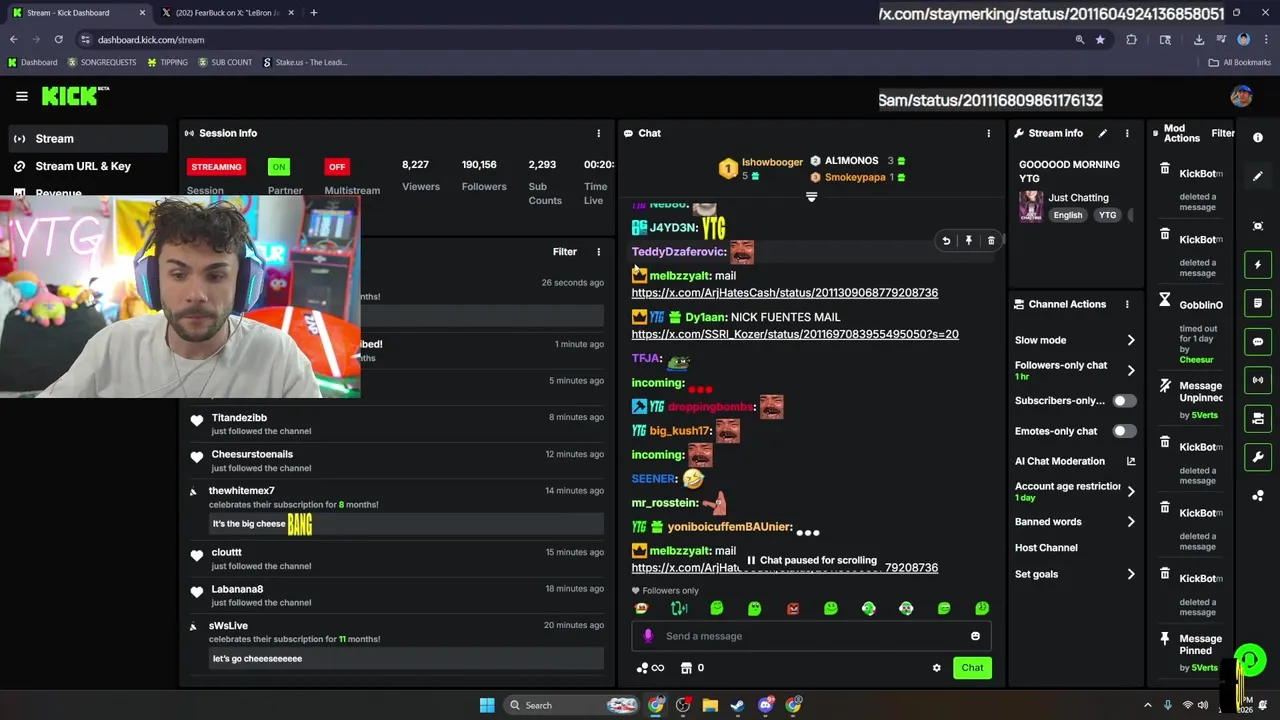The height and width of the screenshot is (720, 1280).
Task: Toggle Emotes-only chat switch
Action: pyautogui.click(x=1125, y=431)
